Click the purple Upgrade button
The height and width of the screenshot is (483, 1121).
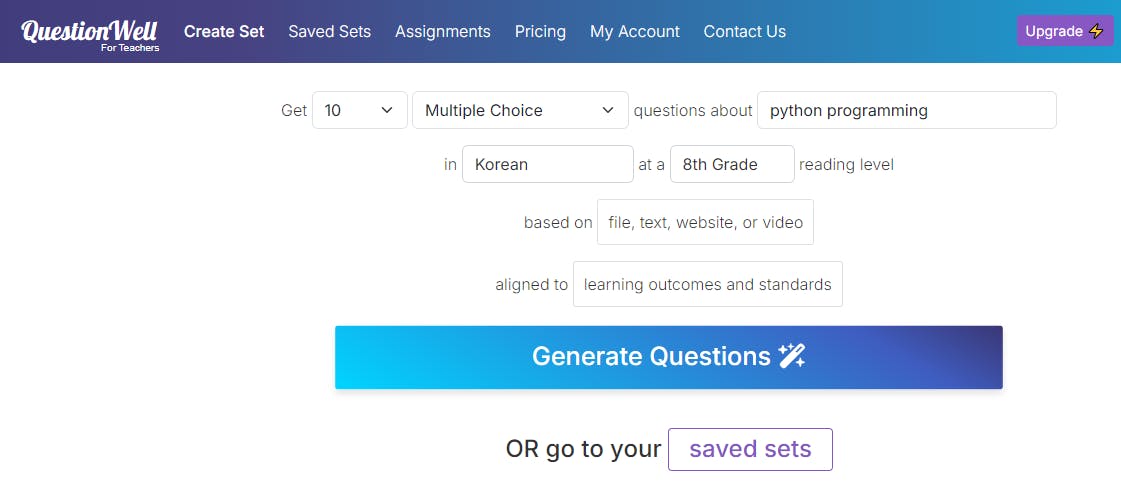click(1064, 31)
